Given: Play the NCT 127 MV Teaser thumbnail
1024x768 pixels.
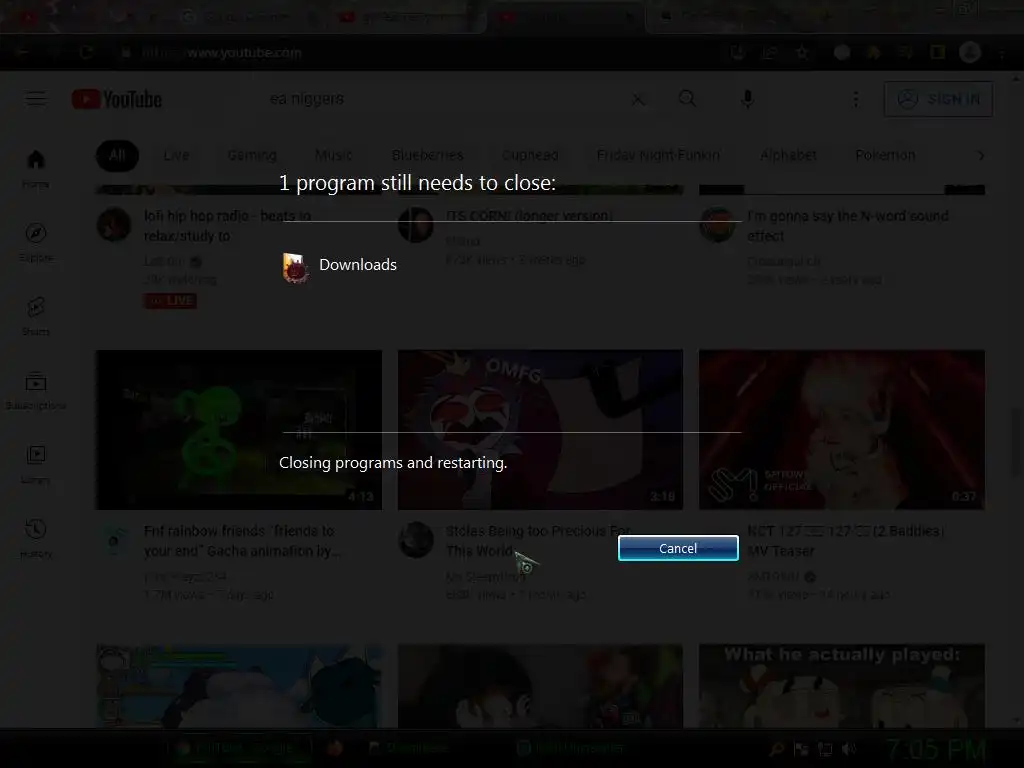Looking at the screenshot, I should coord(842,430).
